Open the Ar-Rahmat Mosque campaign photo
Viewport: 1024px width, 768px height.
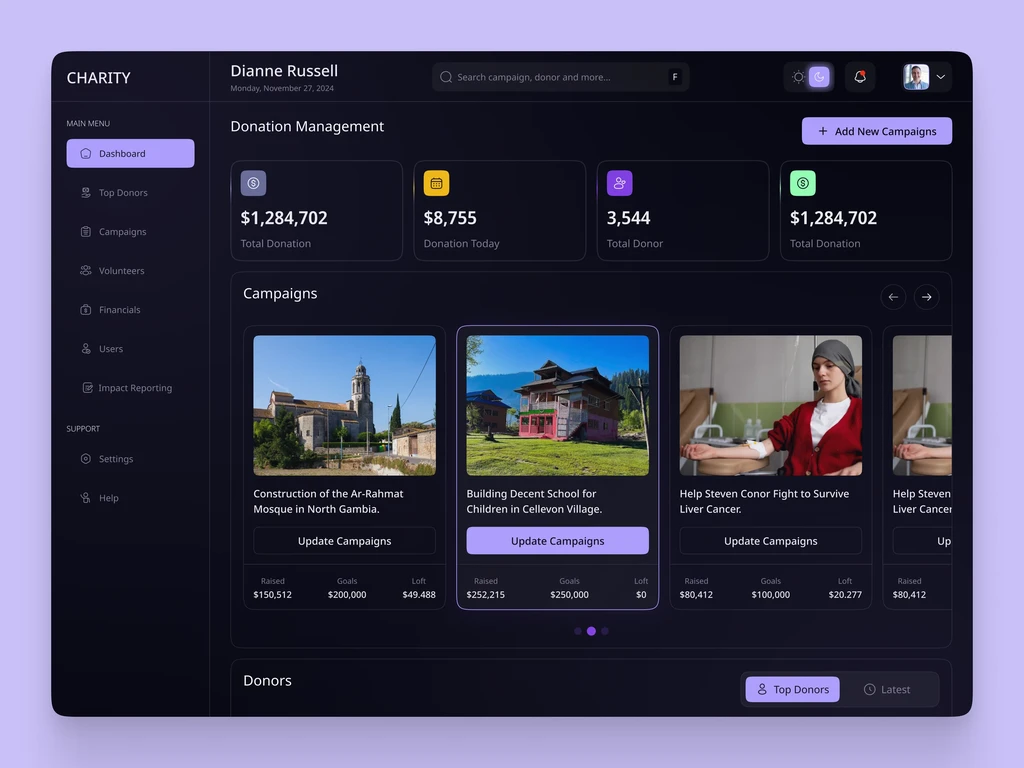(x=344, y=406)
